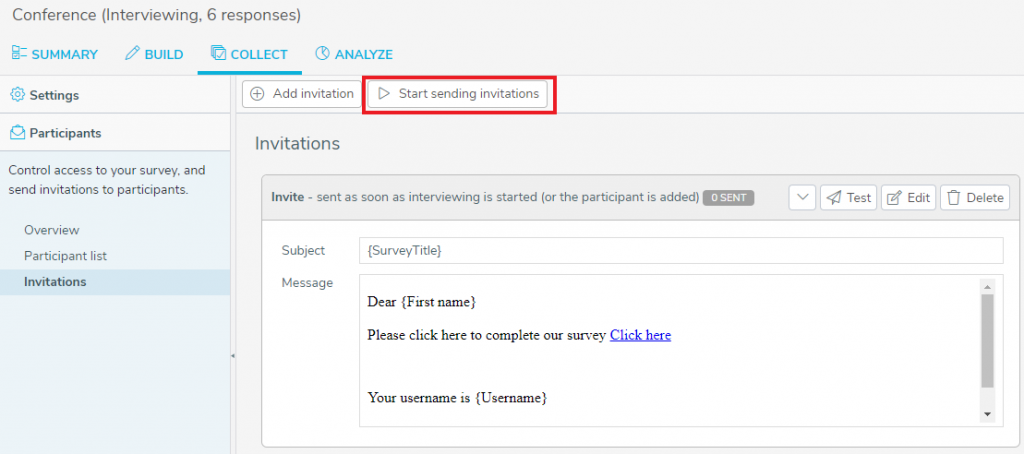Click the Settings gear icon
The image size is (1024, 454).
coord(18,95)
